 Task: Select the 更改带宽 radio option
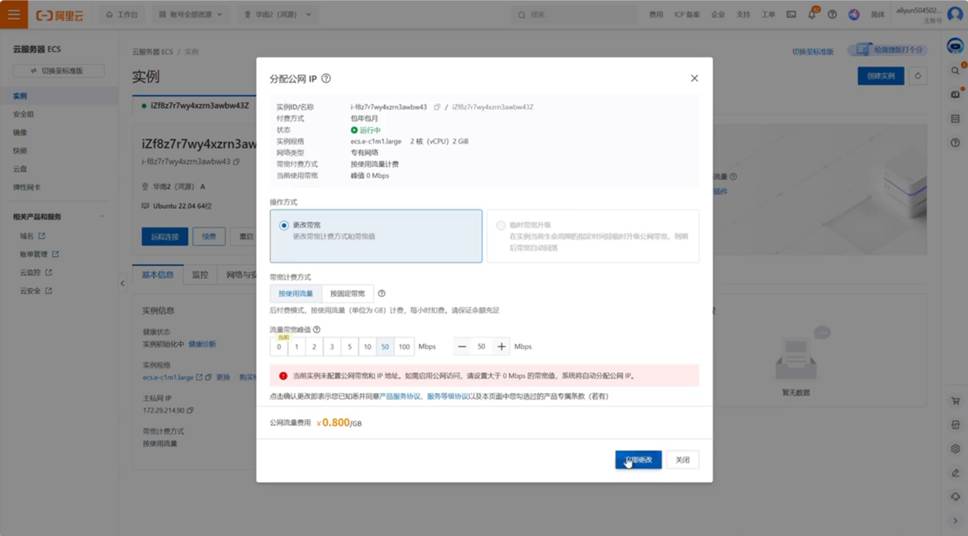pos(285,226)
